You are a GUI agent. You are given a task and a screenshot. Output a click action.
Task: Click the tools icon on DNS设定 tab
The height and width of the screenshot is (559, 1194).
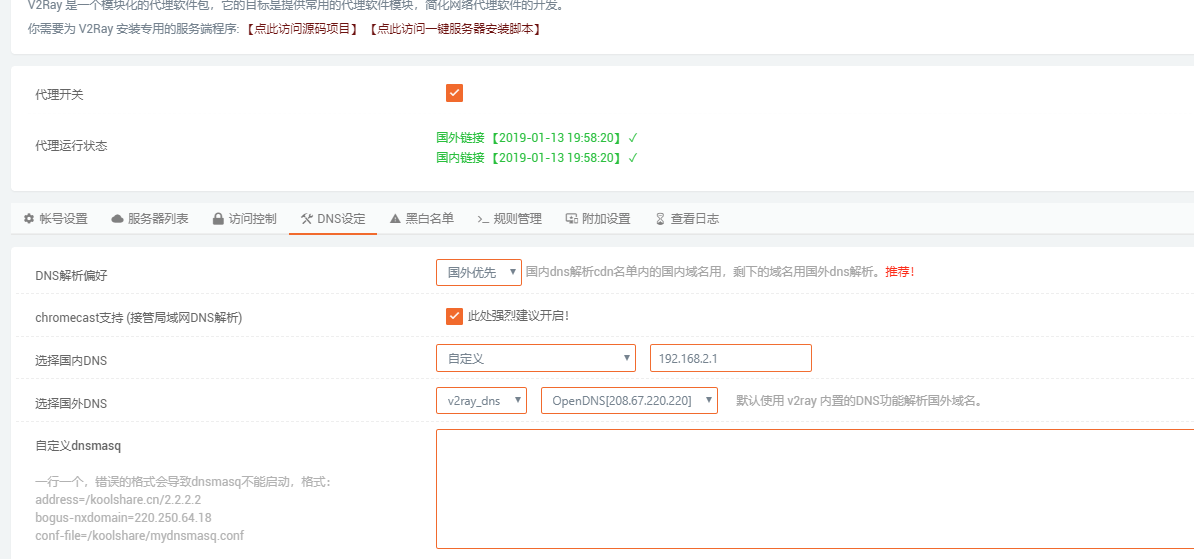coord(307,219)
